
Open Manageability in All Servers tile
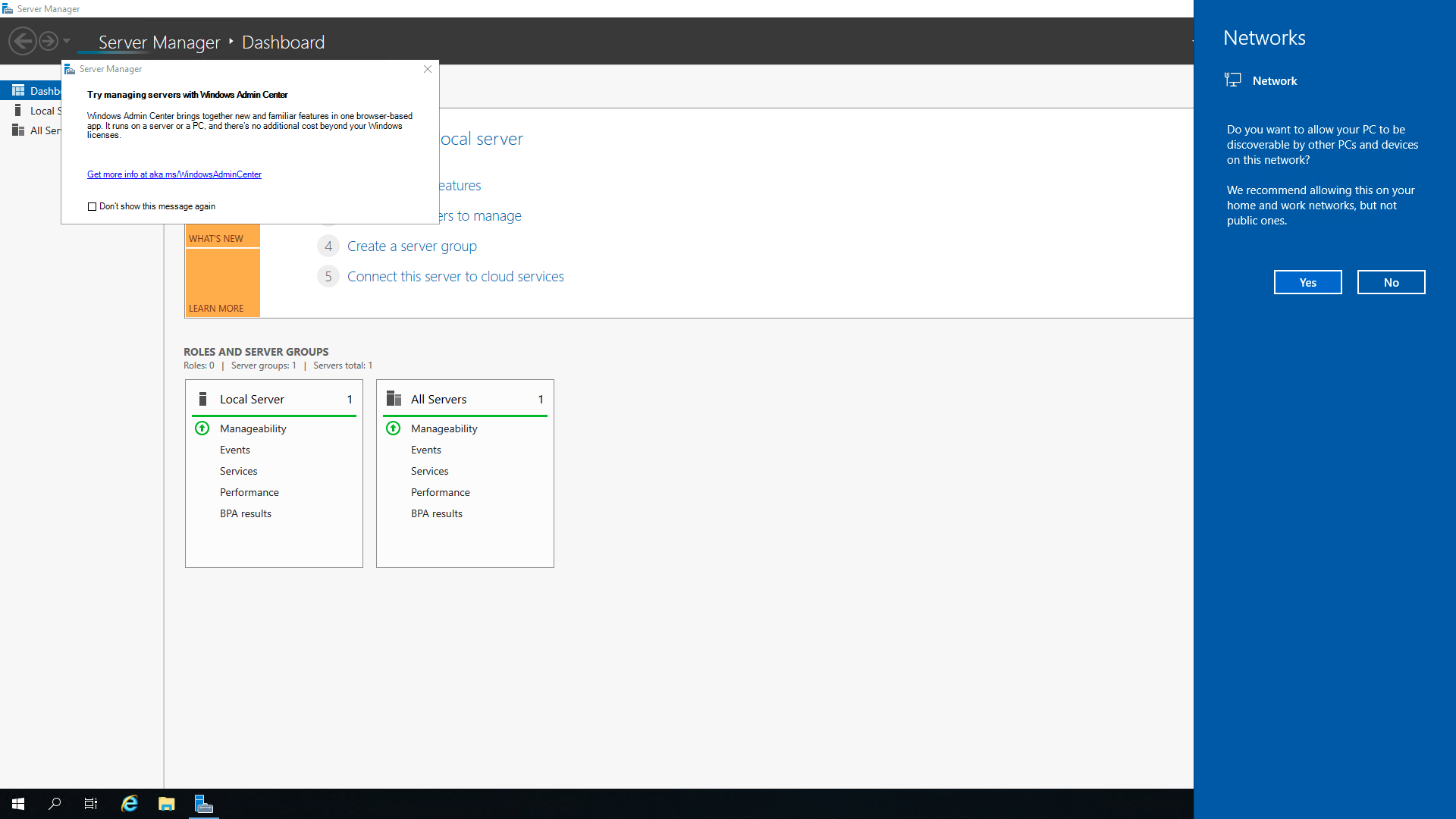pyautogui.click(x=444, y=428)
